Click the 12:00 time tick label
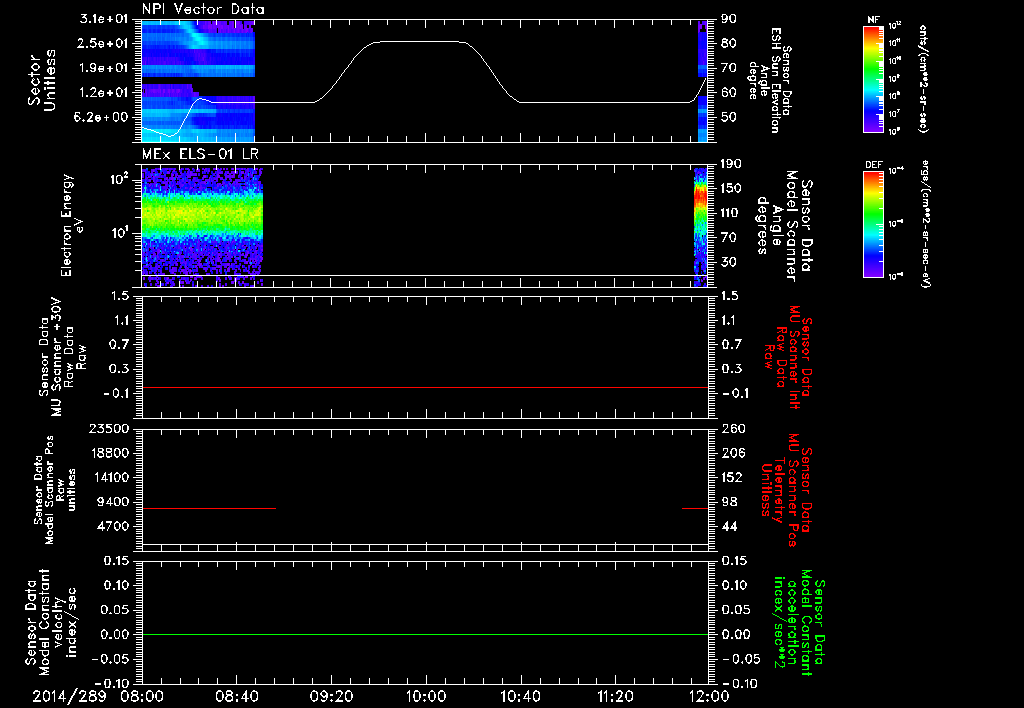 pos(709,696)
